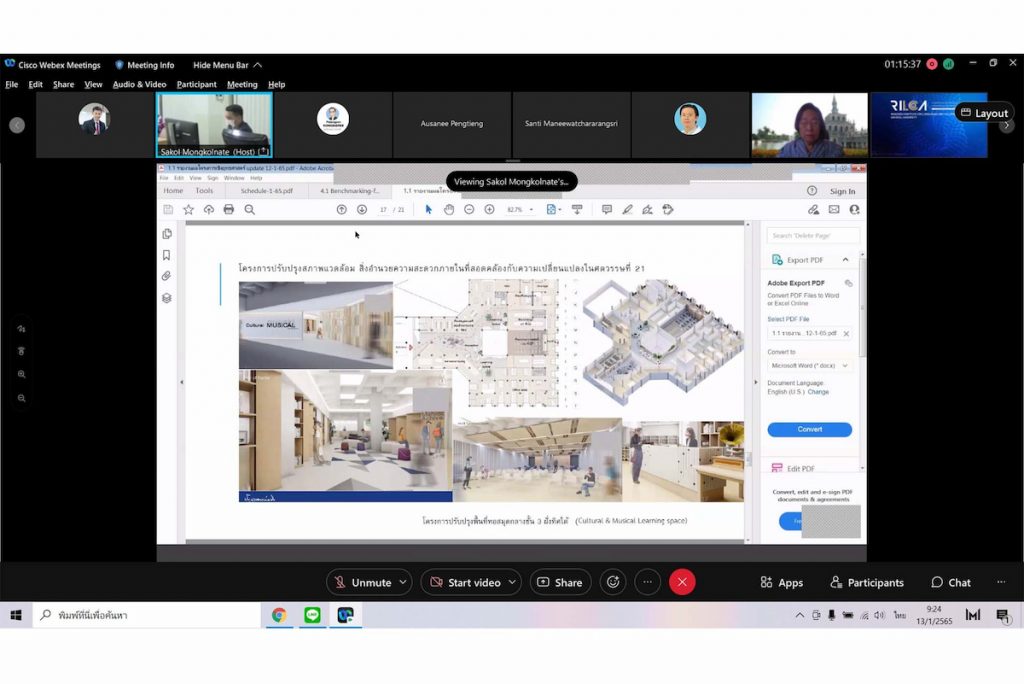Open the more options ellipsis in call controls
Viewport: 1024px width, 684px height.
[647, 582]
